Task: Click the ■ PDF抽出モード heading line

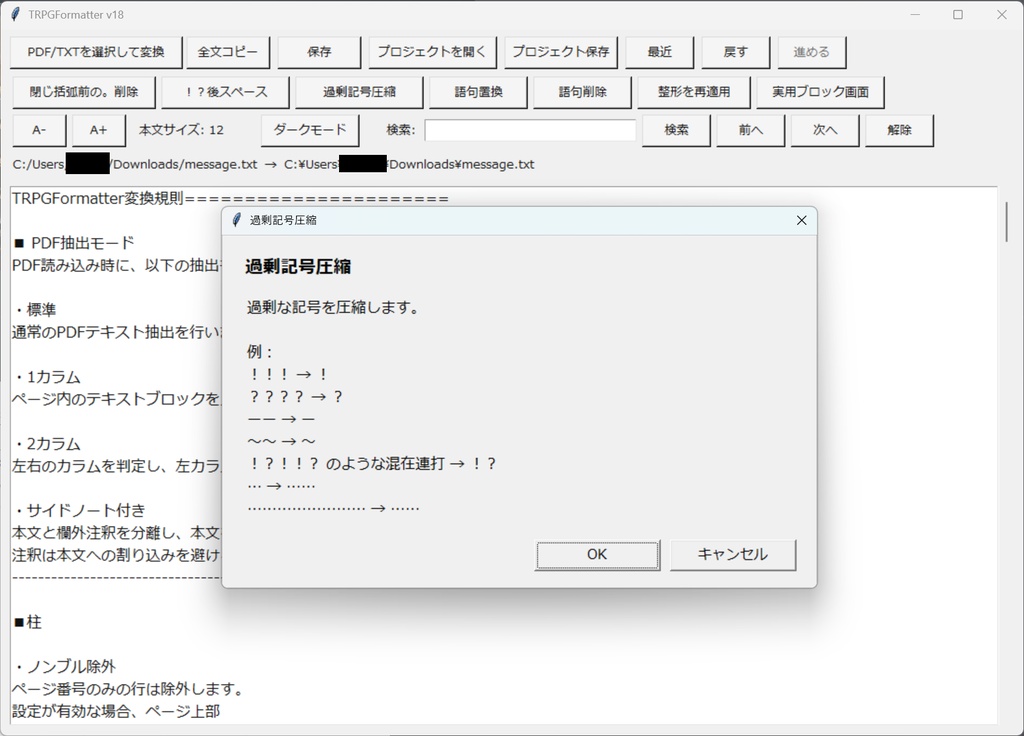Action: pos(73,243)
